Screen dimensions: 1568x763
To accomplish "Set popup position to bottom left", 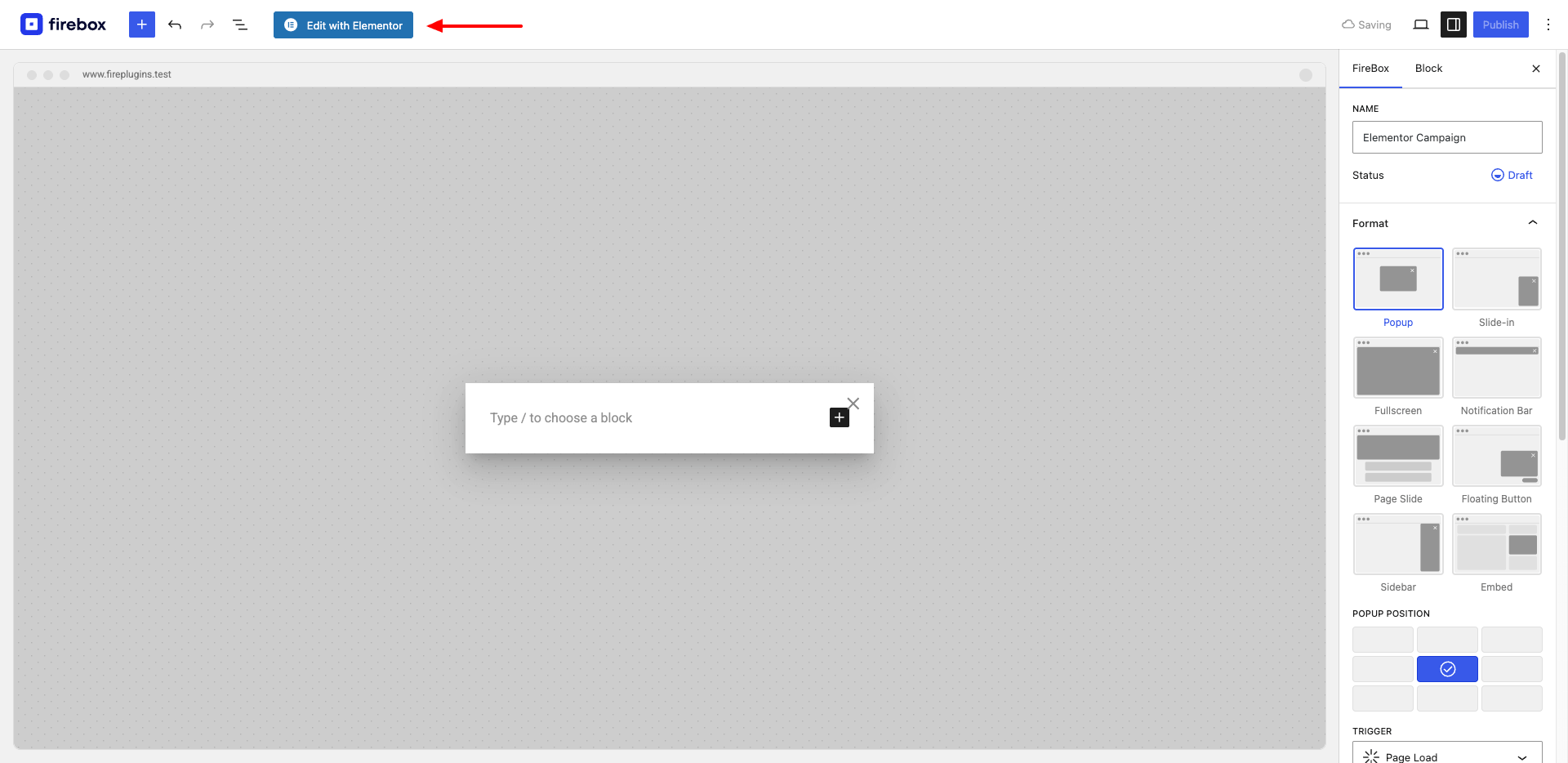I will click(1383, 698).
